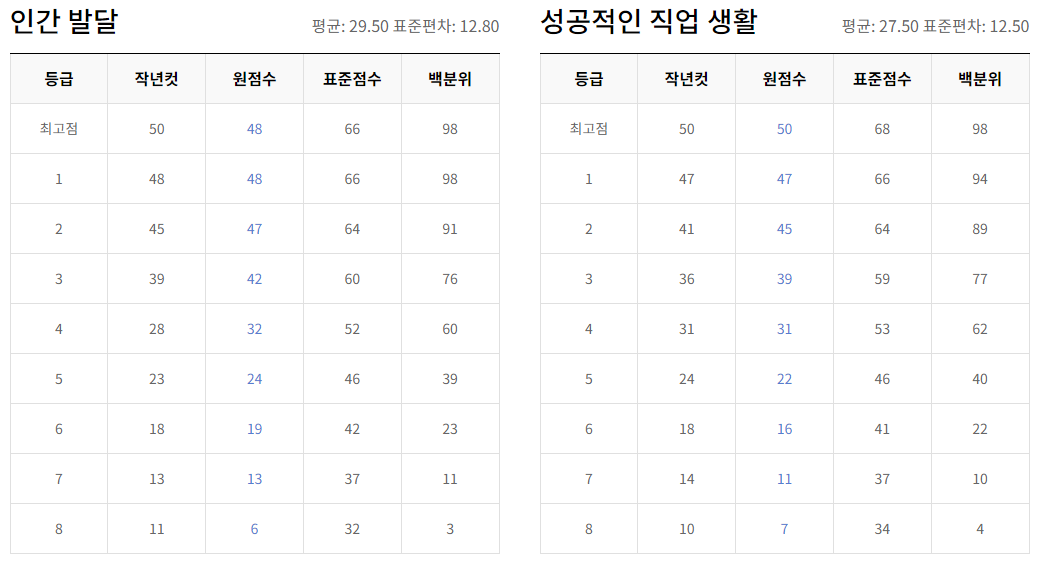Click 작년컷 value 14 in 성공적인 직업 생활 grade 7 row

pyautogui.click(x=686, y=479)
